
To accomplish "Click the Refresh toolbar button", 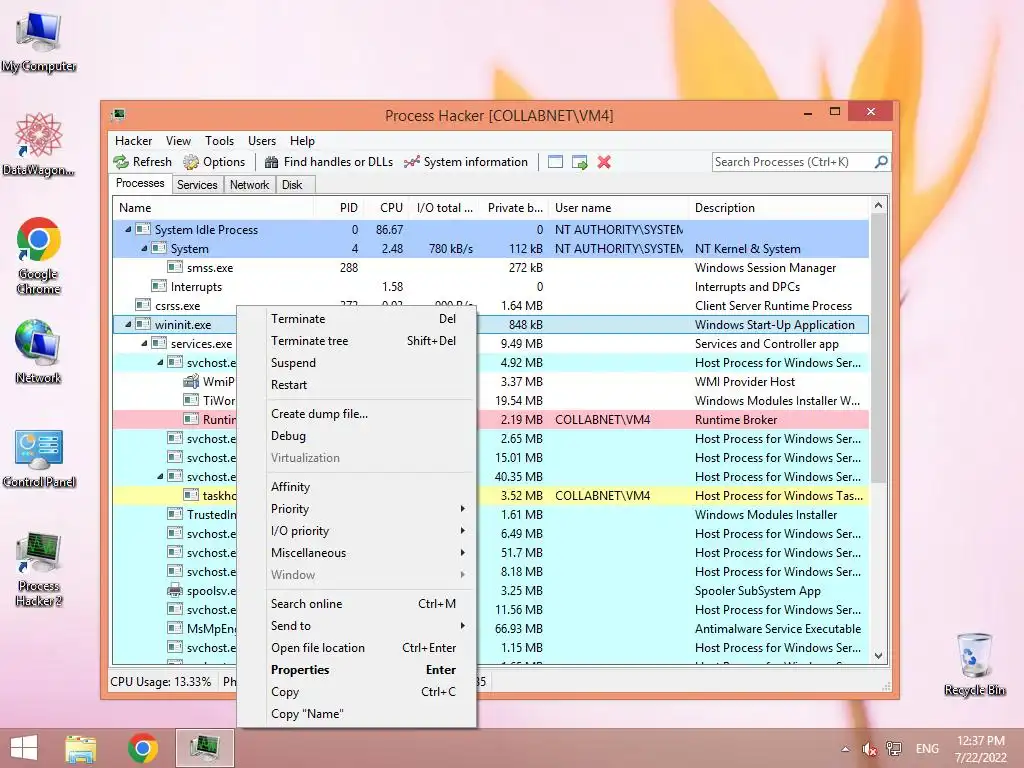I will (x=142, y=162).
